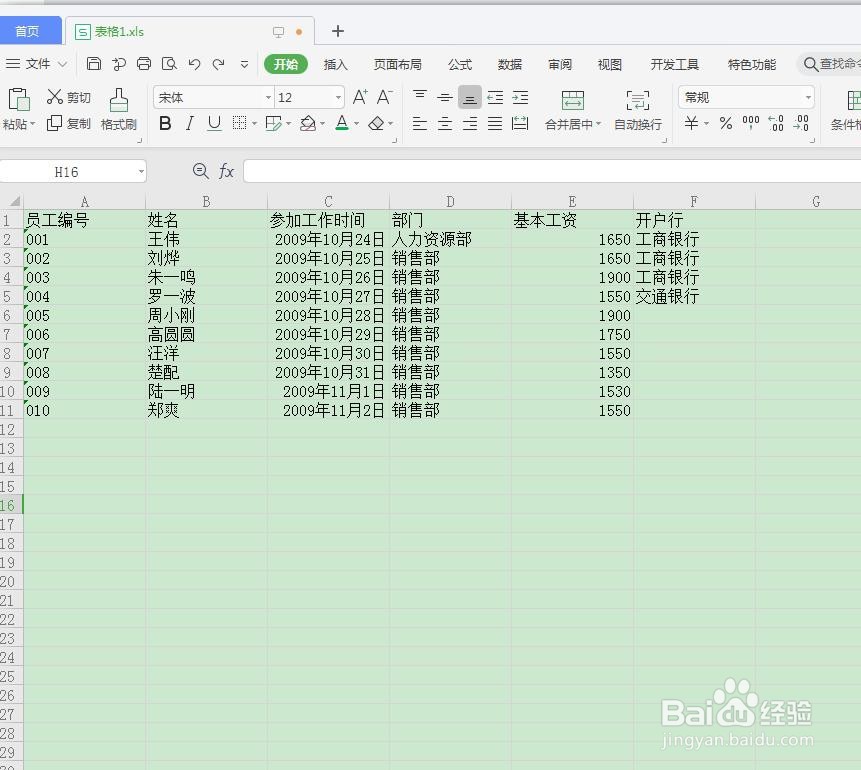Toggle 自动换行 wrap text
This screenshot has height=770, width=861.
pyautogui.click(x=638, y=110)
